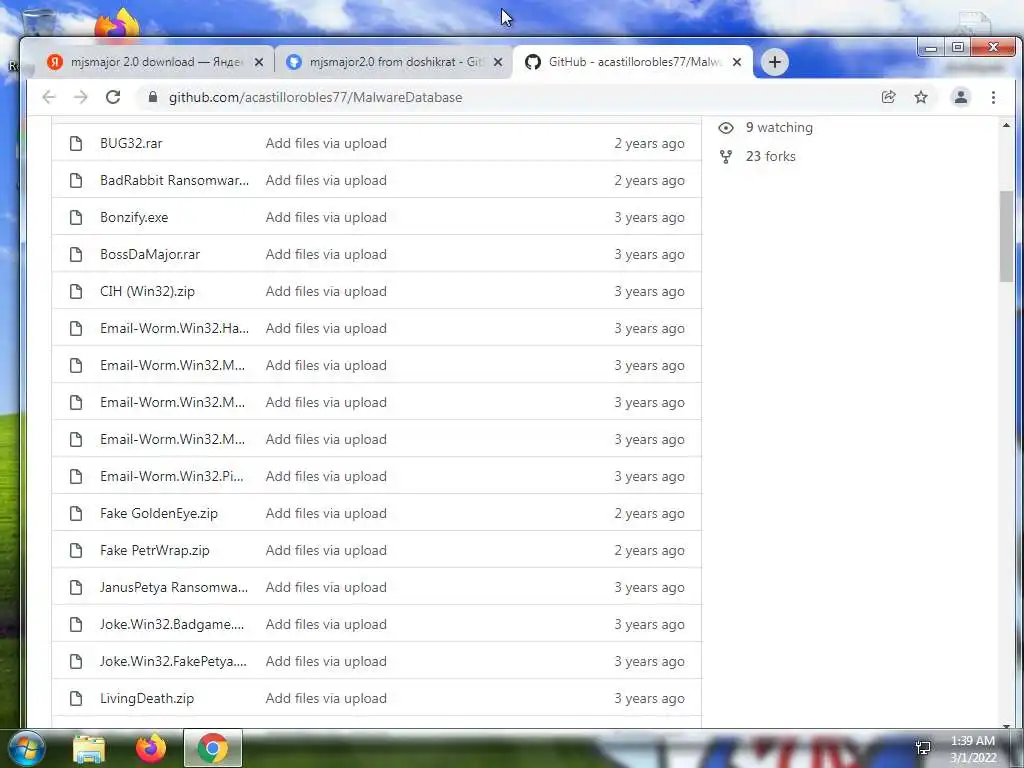The image size is (1024, 768).
Task: Open the Joke.Win32.FakePetya file link
Action: [x=173, y=662]
